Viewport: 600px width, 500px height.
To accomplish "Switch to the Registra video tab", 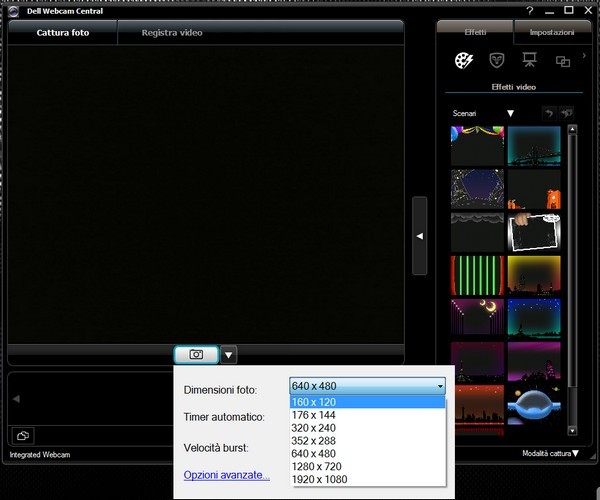I will (172, 33).
